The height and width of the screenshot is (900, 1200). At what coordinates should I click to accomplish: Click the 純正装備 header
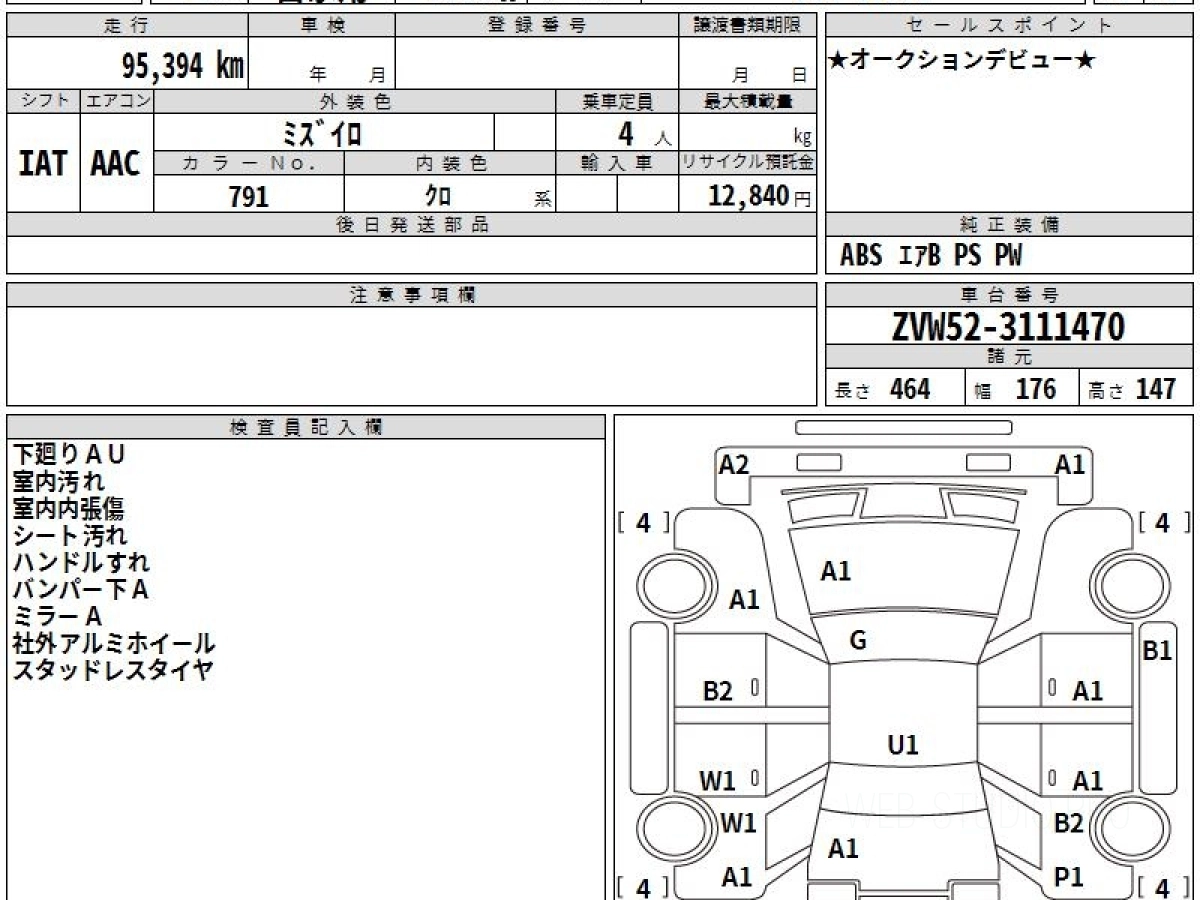coord(1009,225)
